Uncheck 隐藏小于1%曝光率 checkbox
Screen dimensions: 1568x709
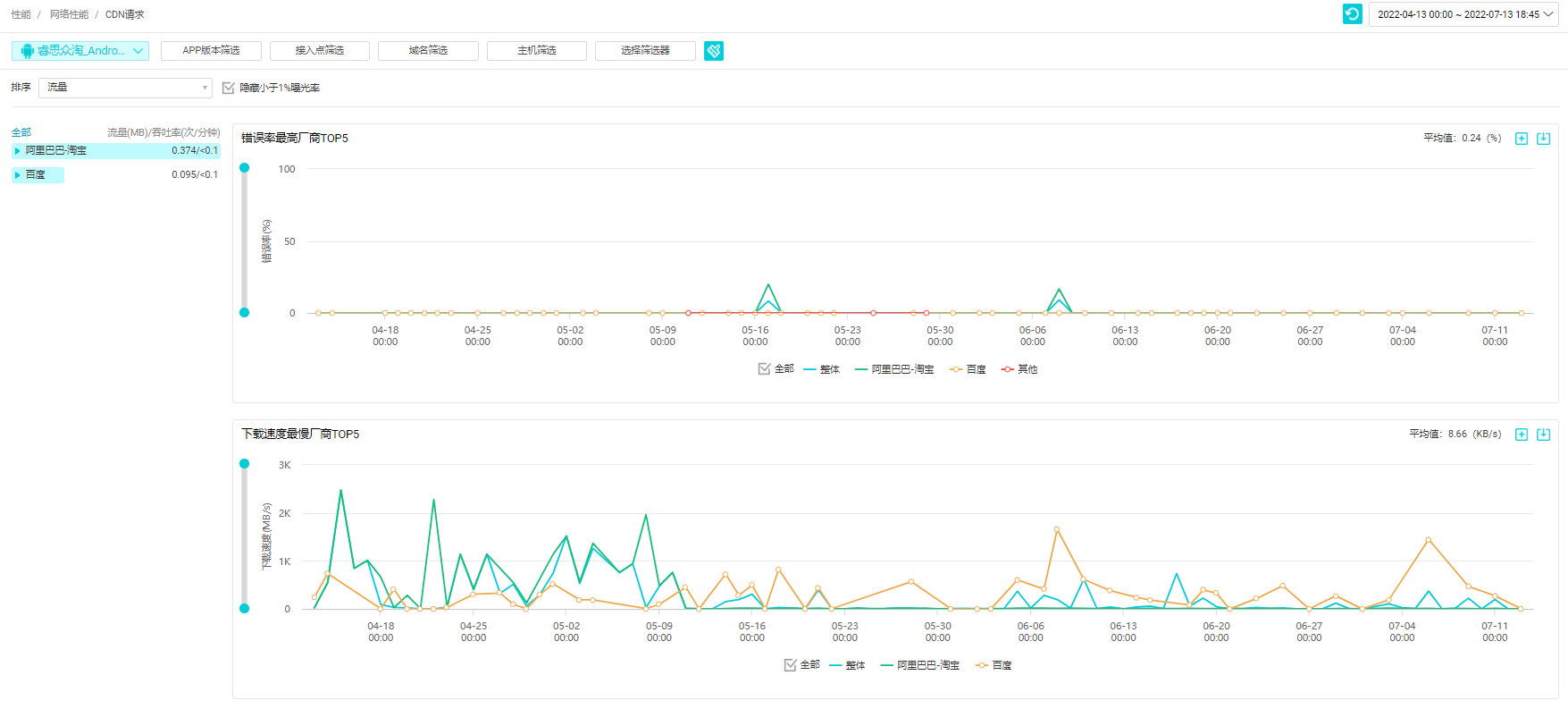coord(229,88)
